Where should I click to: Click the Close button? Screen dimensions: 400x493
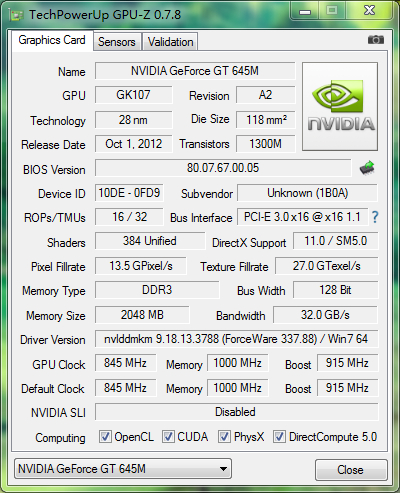click(x=351, y=470)
